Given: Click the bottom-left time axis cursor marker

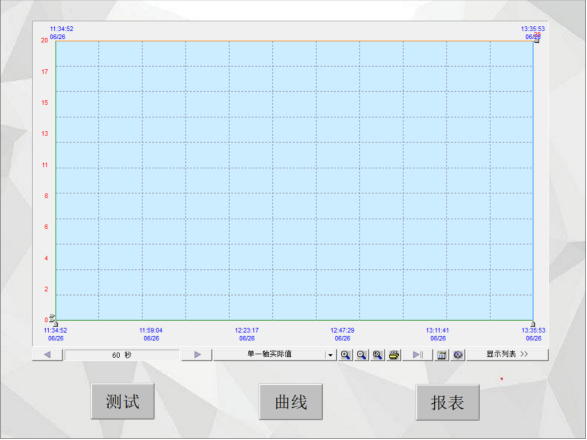Looking at the screenshot, I should point(55,324).
